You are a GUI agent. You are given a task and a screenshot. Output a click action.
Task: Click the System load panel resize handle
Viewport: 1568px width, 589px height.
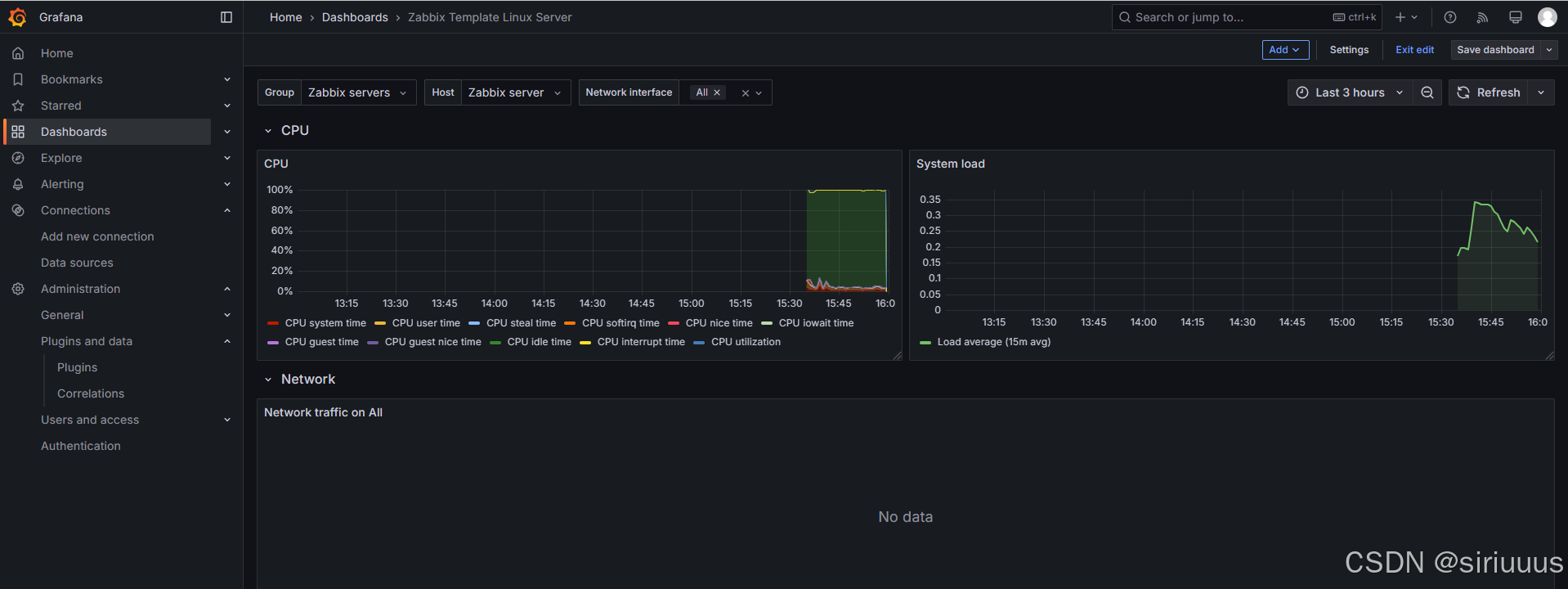coord(1550,355)
